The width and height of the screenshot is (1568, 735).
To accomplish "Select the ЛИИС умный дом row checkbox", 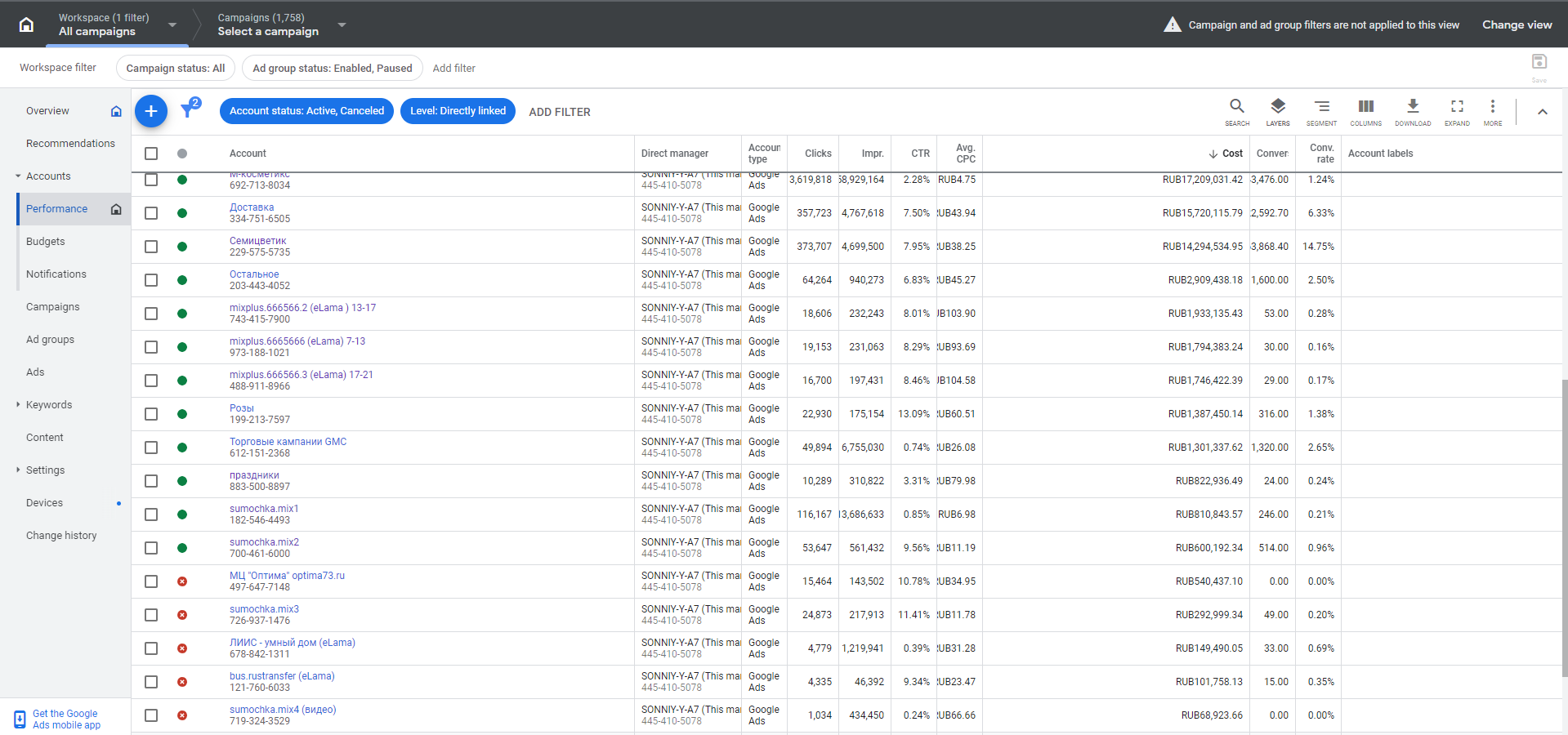I will [x=151, y=648].
